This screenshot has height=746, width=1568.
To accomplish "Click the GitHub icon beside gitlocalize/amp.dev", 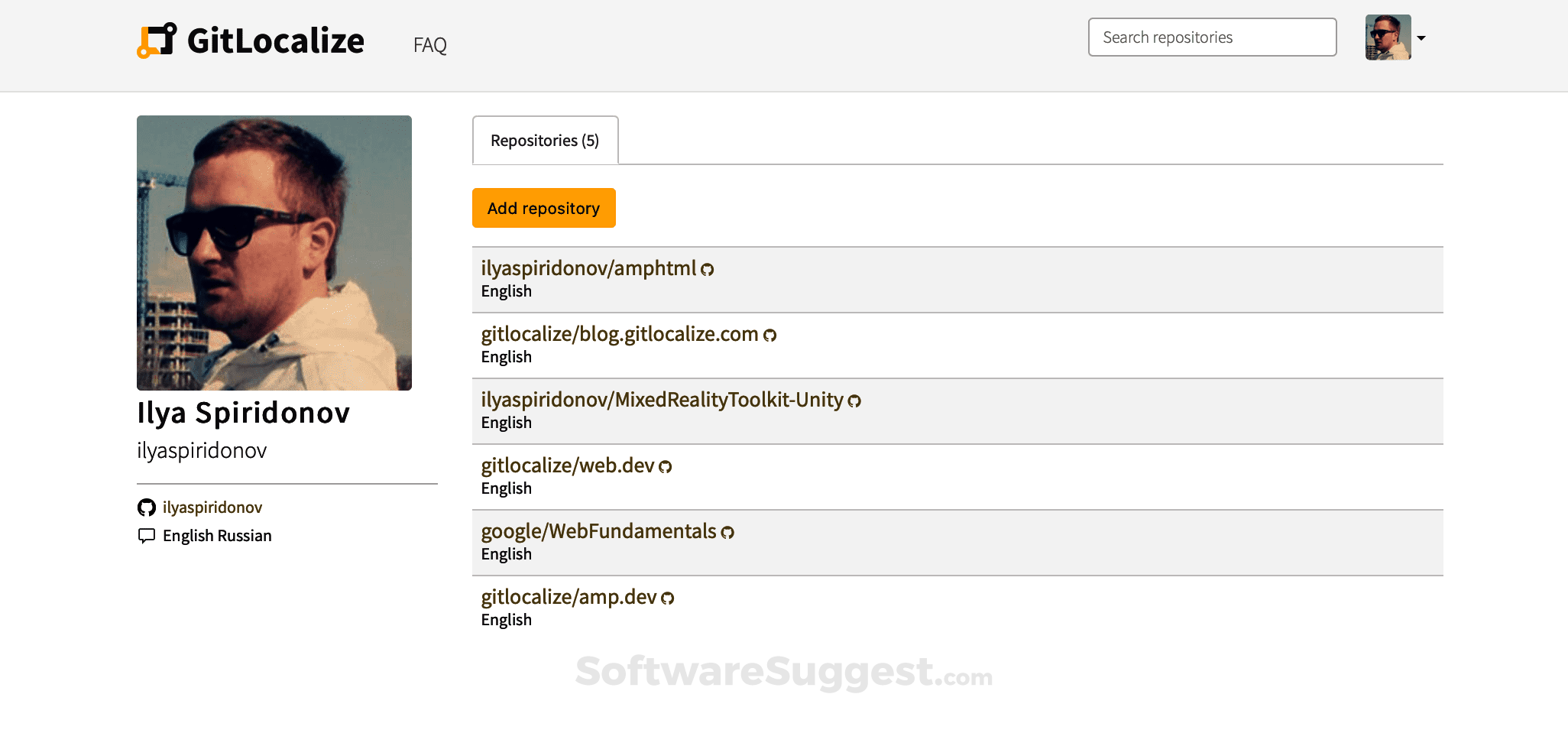I will (666, 598).
